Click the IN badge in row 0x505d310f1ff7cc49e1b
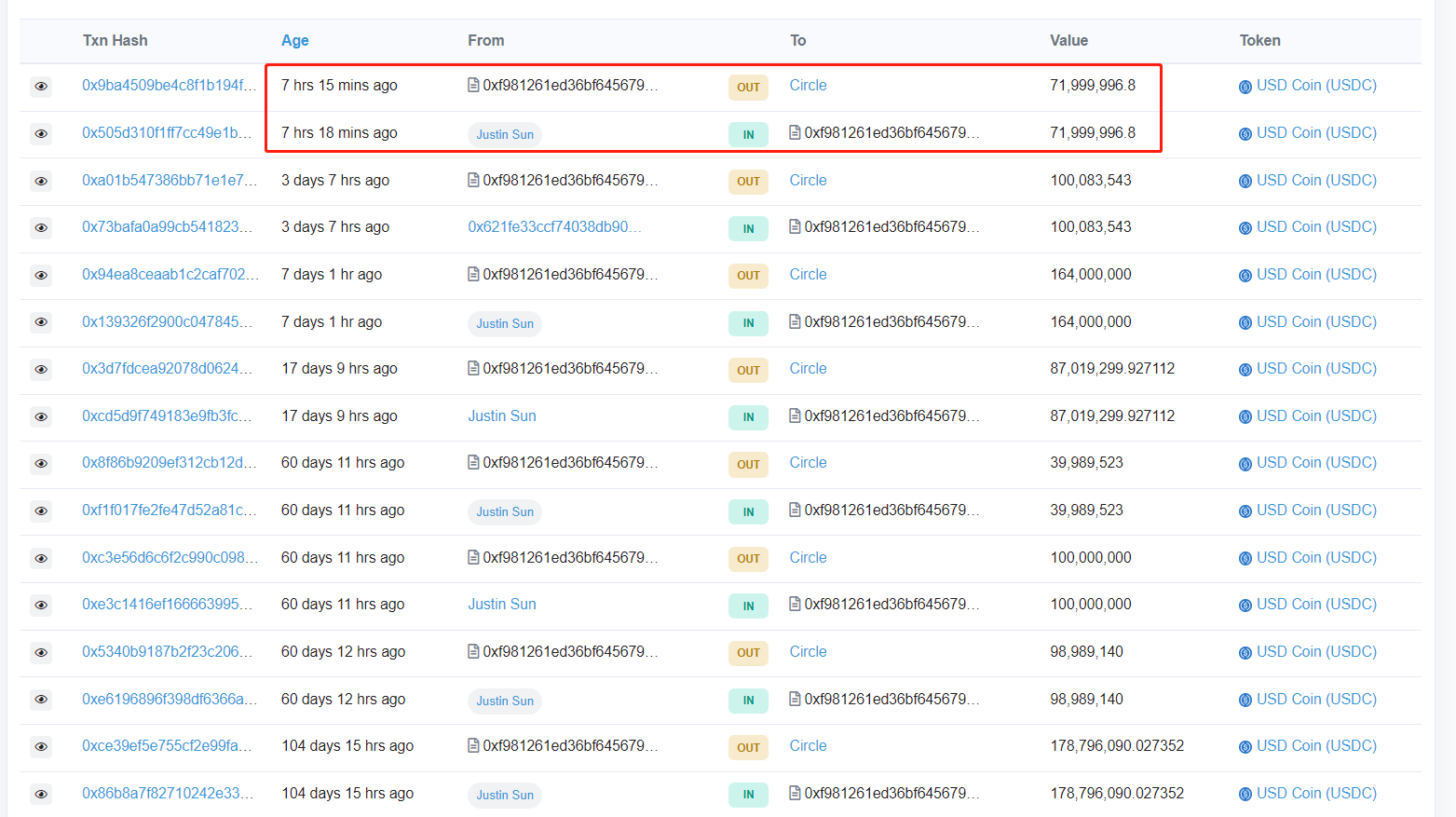Image resolution: width=1456 pixels, height=817 pixels. tap(748, 135)
